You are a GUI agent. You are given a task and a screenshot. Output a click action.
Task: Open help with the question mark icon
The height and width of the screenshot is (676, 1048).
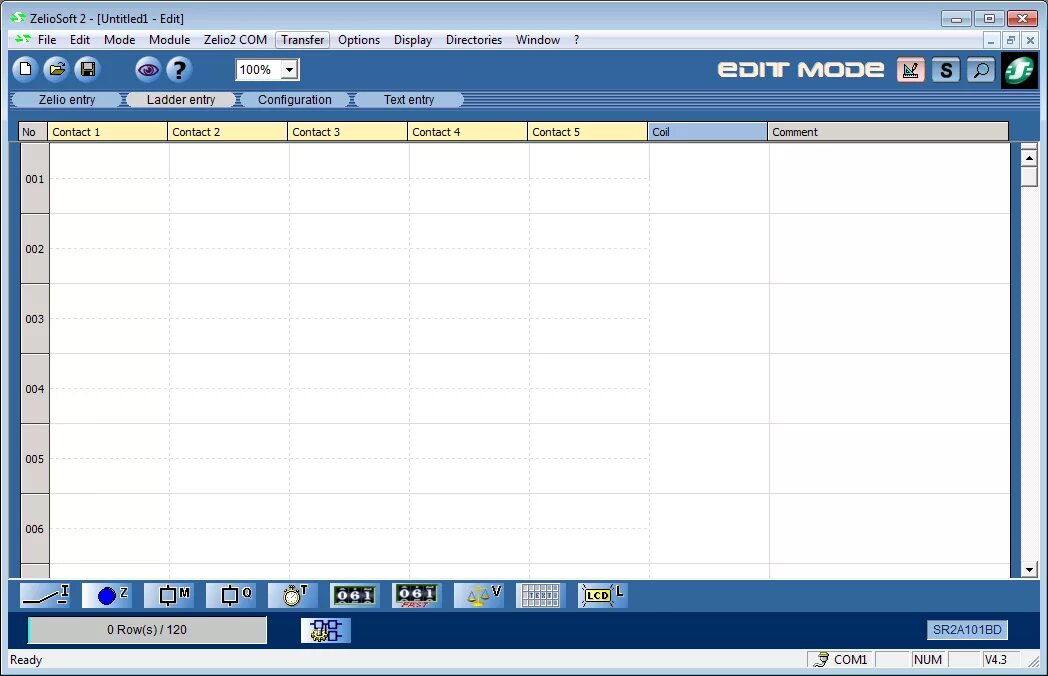(179, 69)
